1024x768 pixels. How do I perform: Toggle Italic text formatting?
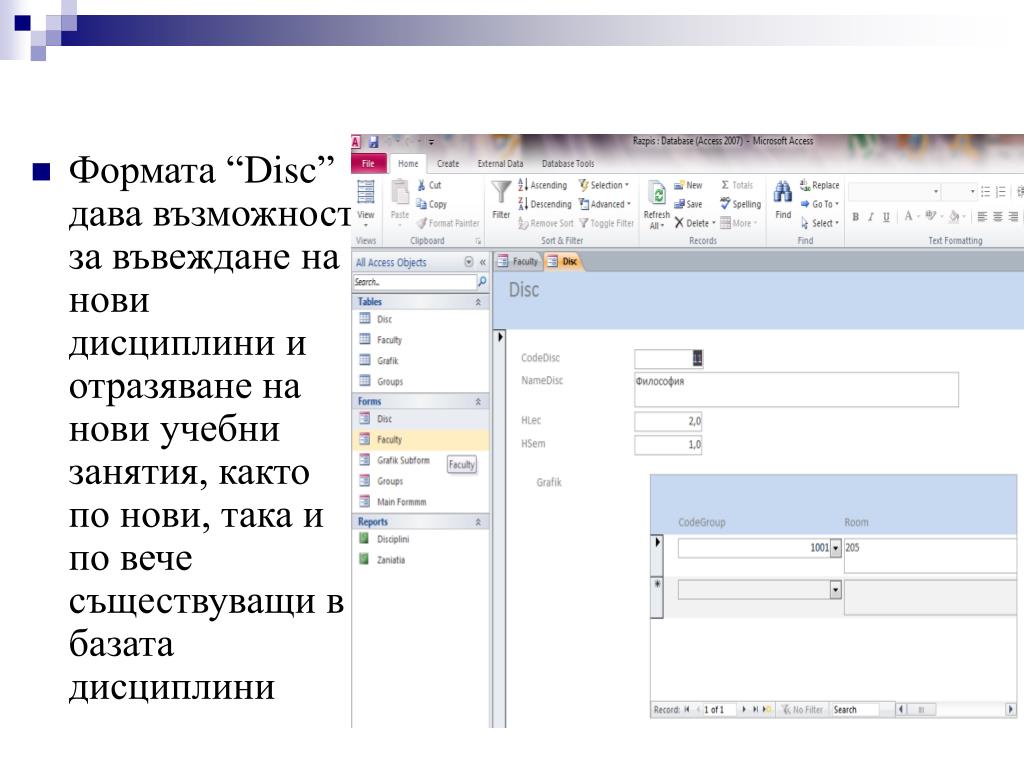[x=871, y=216]
